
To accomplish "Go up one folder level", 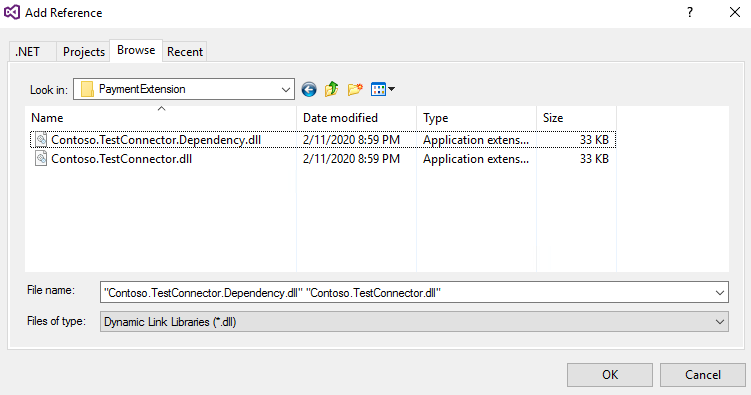I will 331,89.
